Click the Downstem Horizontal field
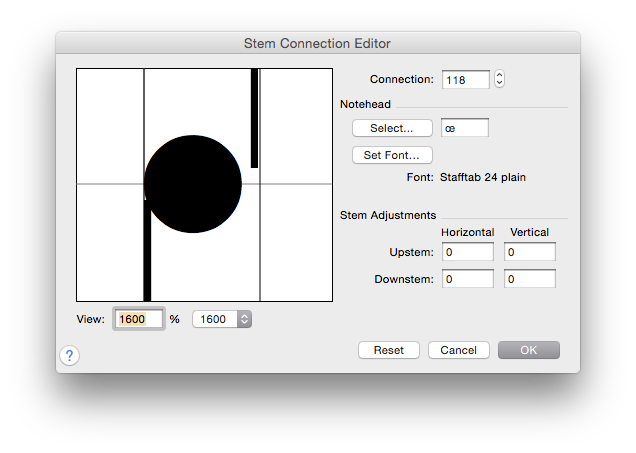 [x=468, y=279]
